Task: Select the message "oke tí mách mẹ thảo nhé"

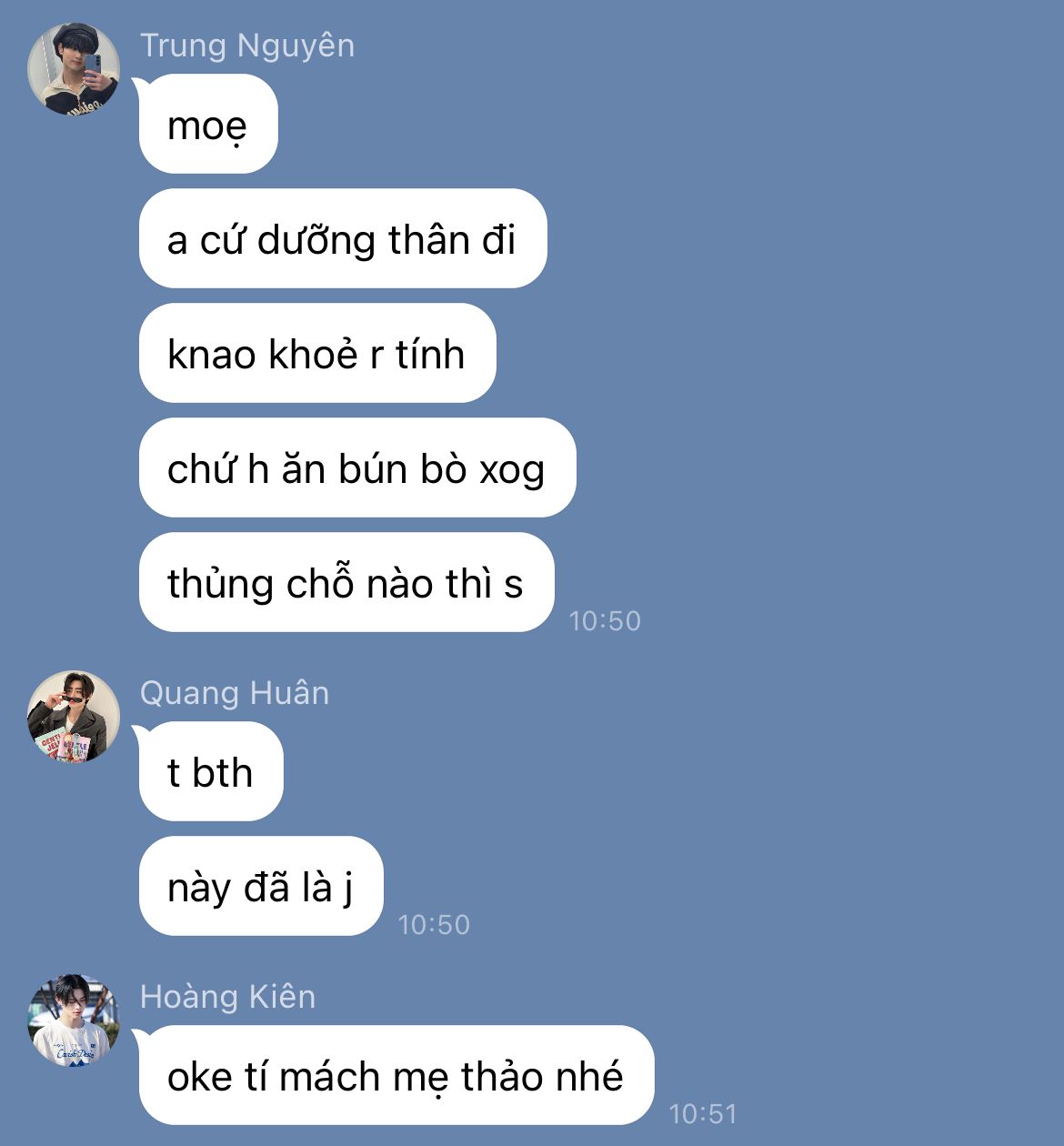Action: point(396,1076)
